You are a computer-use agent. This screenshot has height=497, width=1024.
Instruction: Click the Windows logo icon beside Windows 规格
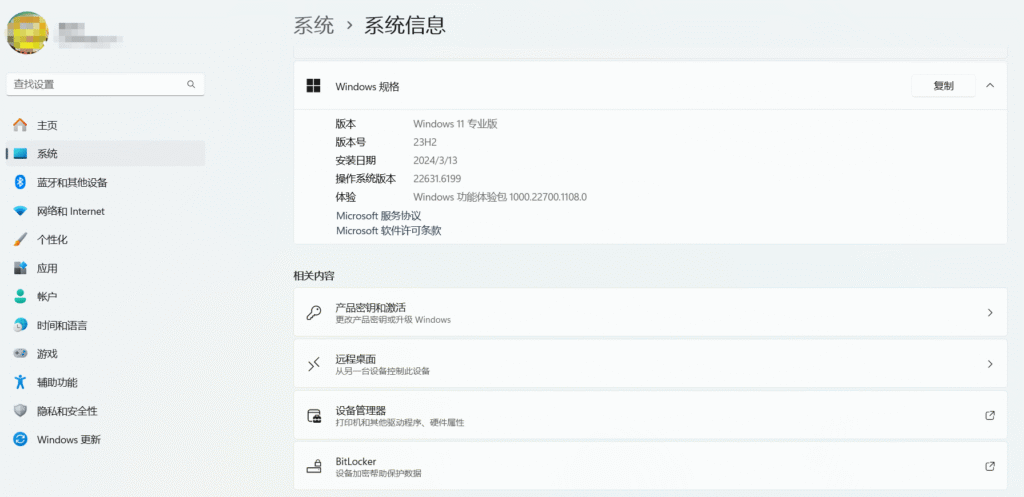coord(313,86)
